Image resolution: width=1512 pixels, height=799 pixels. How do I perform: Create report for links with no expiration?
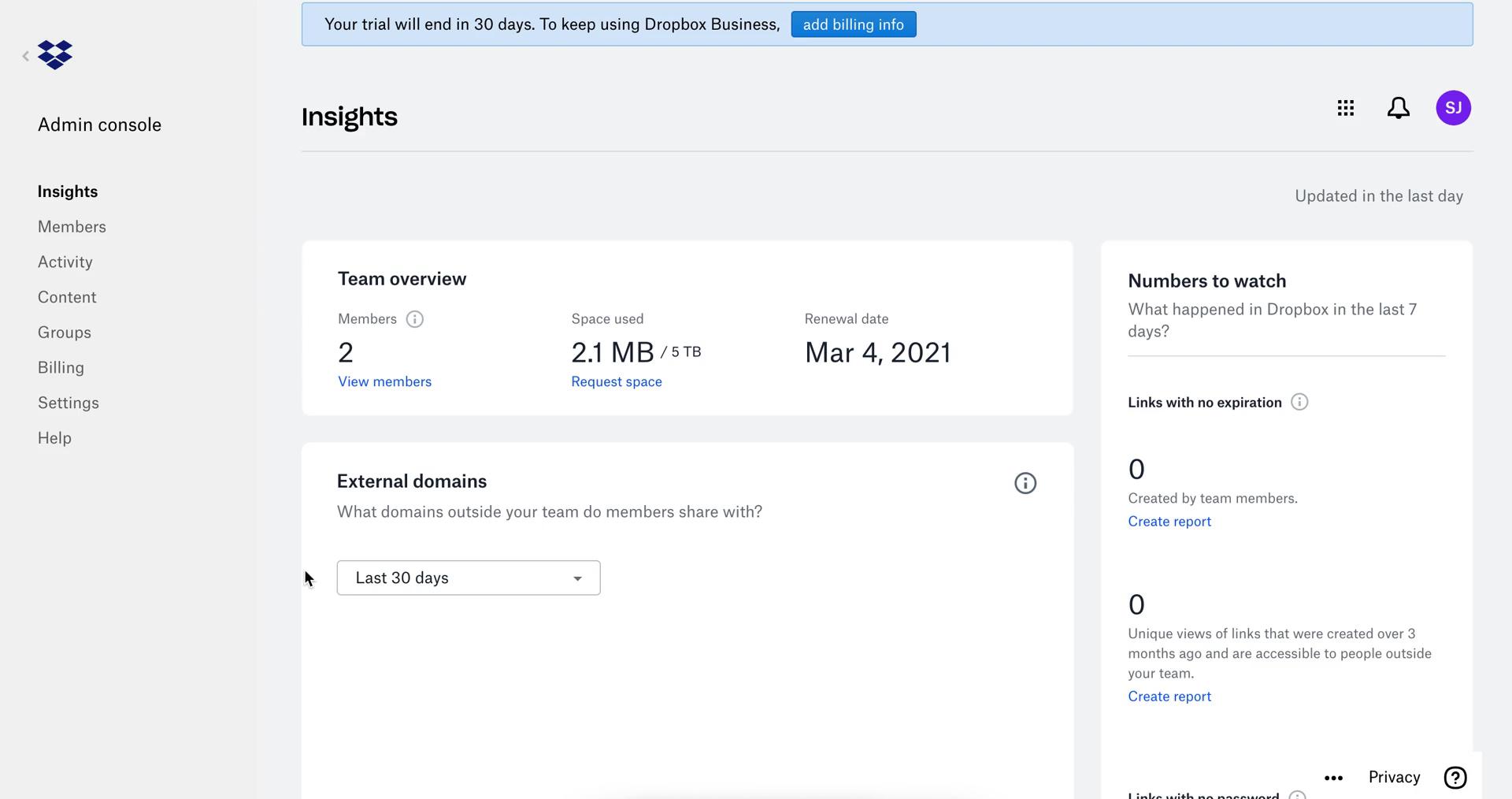1169,522
